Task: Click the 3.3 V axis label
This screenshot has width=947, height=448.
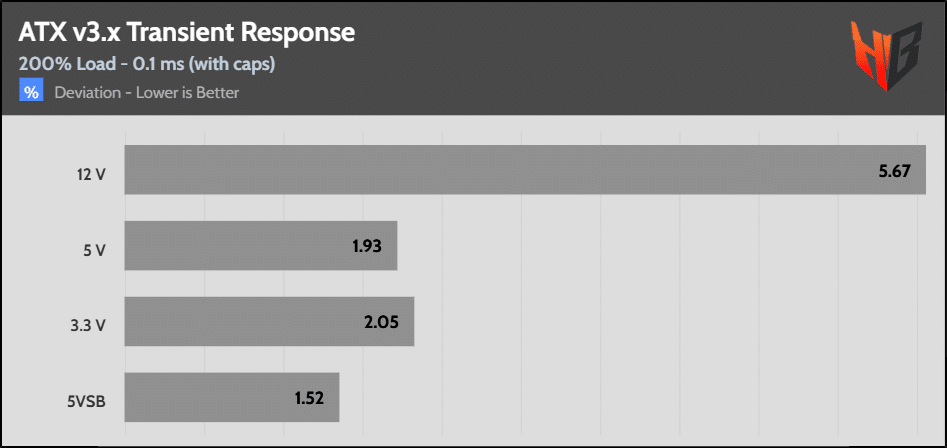Action: pyautogui.click(x=88, y=324)
